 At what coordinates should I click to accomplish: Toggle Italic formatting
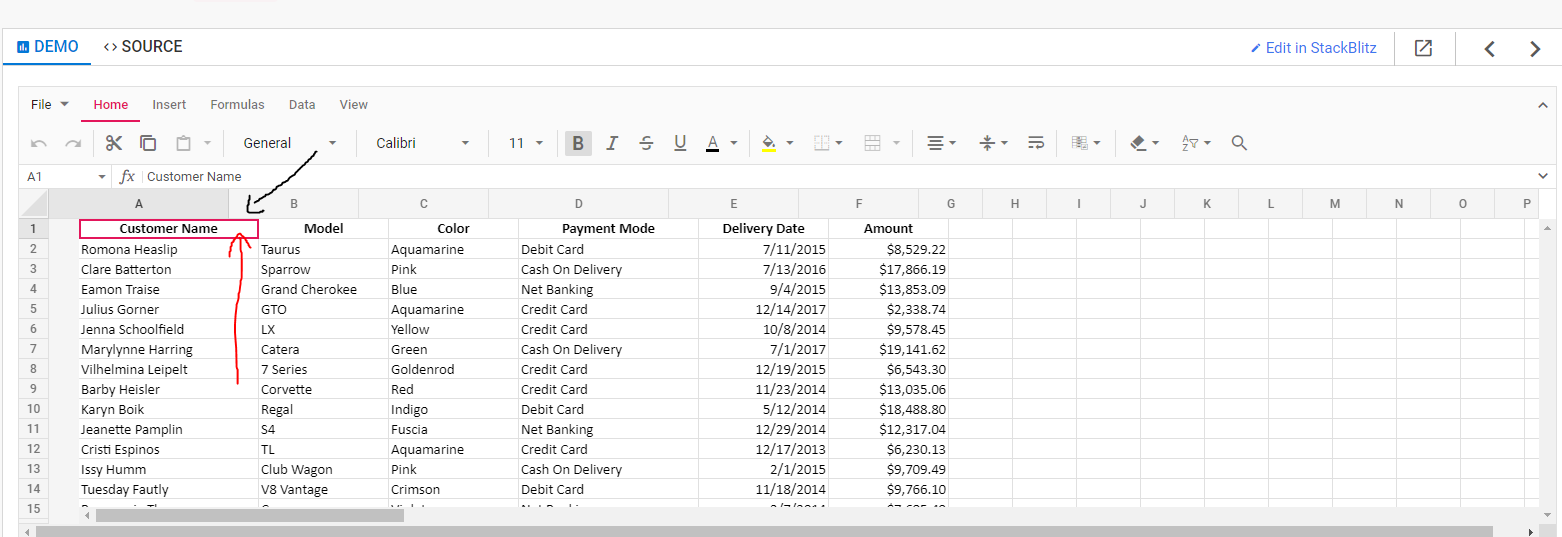point(612,143)
